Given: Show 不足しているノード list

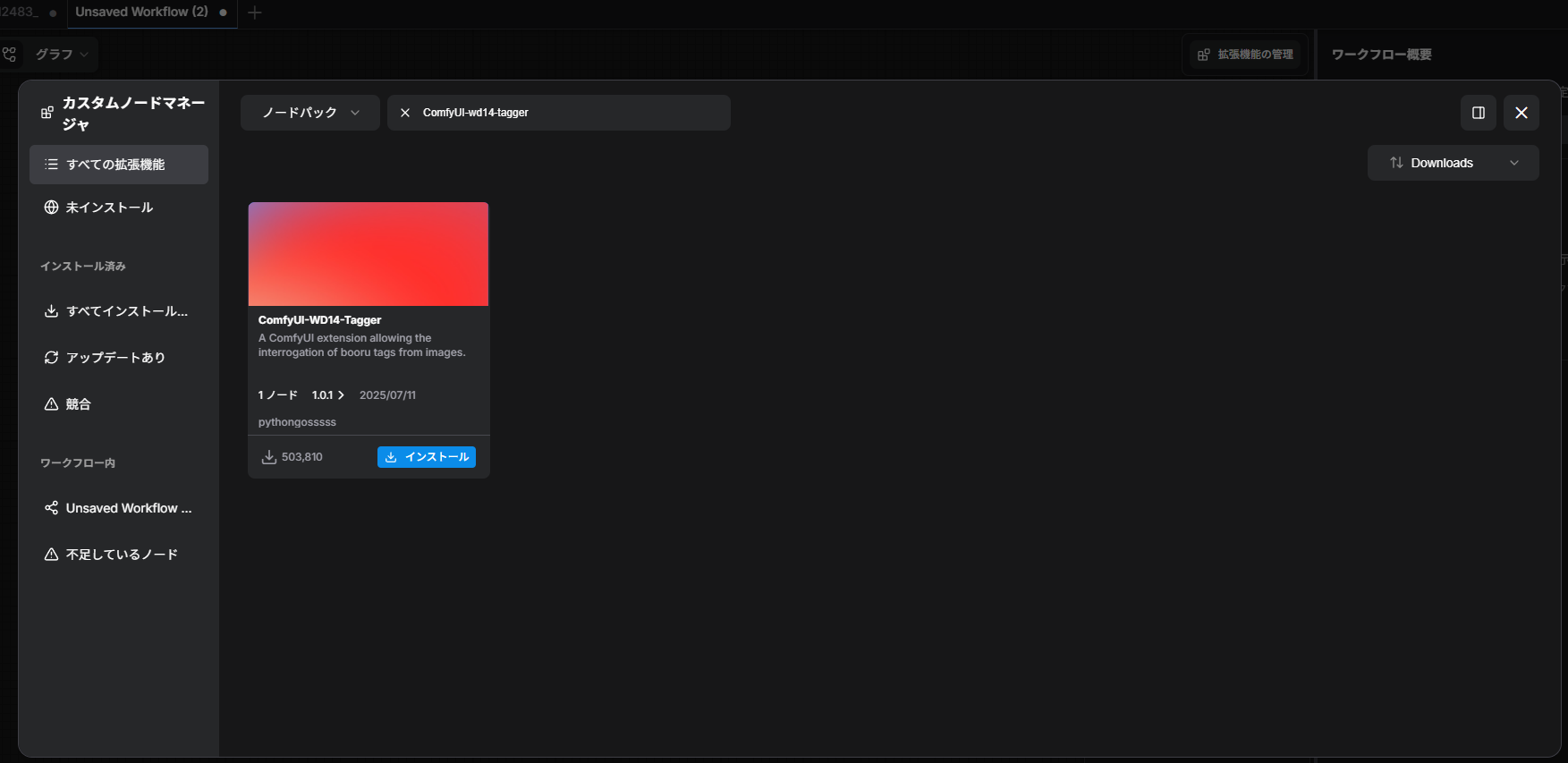Looking at the screenshot, I should [119, 555].
